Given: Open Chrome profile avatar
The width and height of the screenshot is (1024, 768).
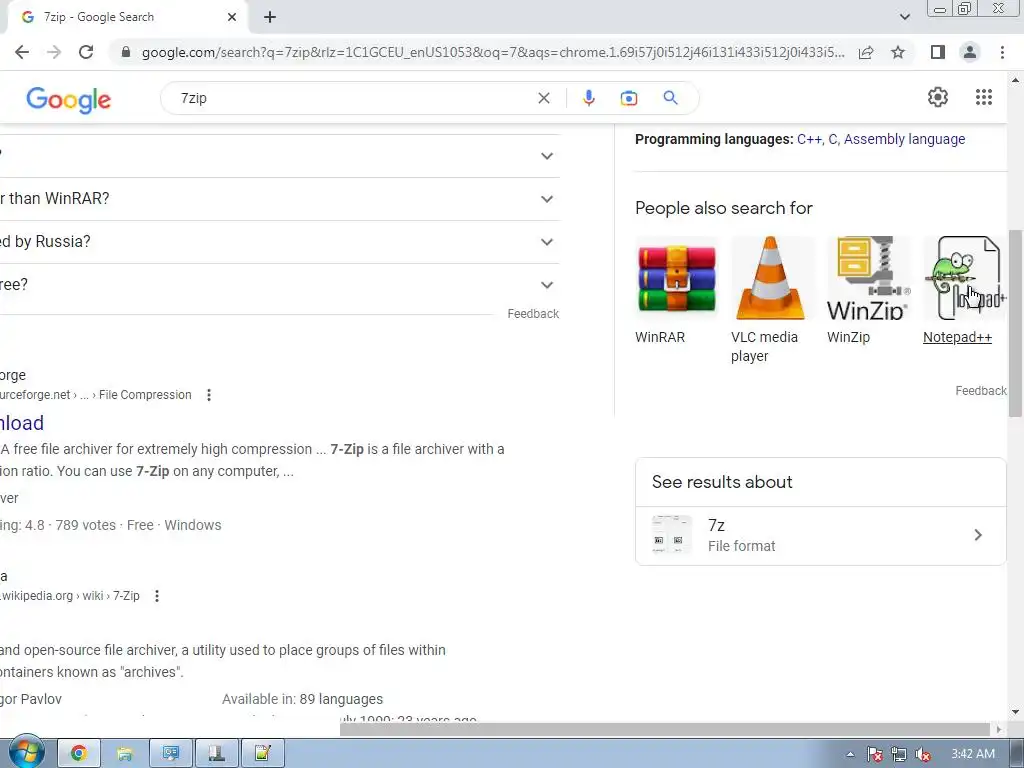Looking at the screenshot, I should 970,52.
